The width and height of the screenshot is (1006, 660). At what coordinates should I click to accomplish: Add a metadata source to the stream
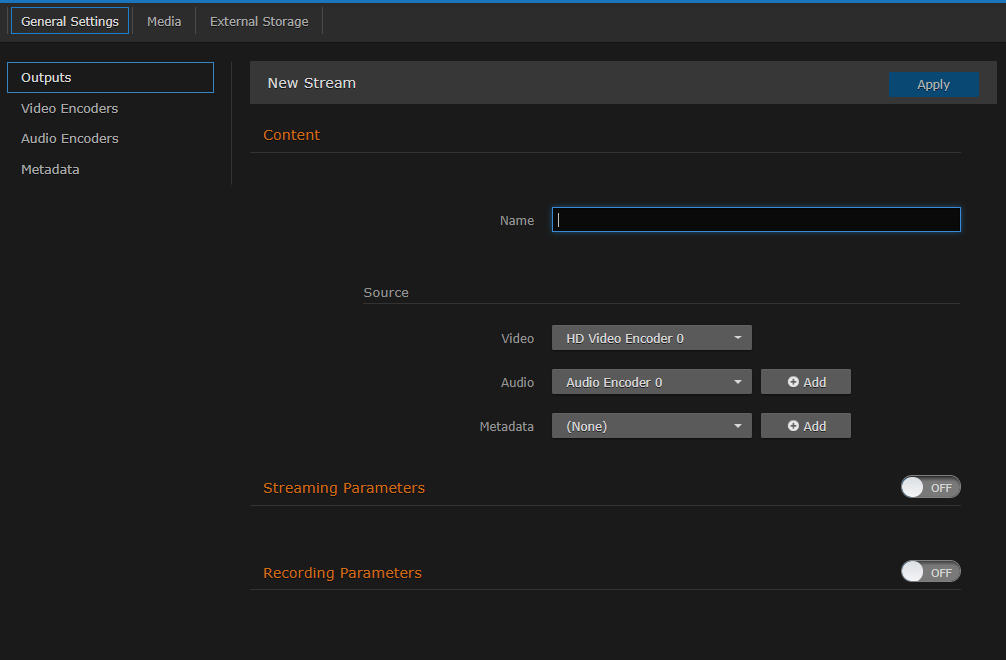[805, 425]
